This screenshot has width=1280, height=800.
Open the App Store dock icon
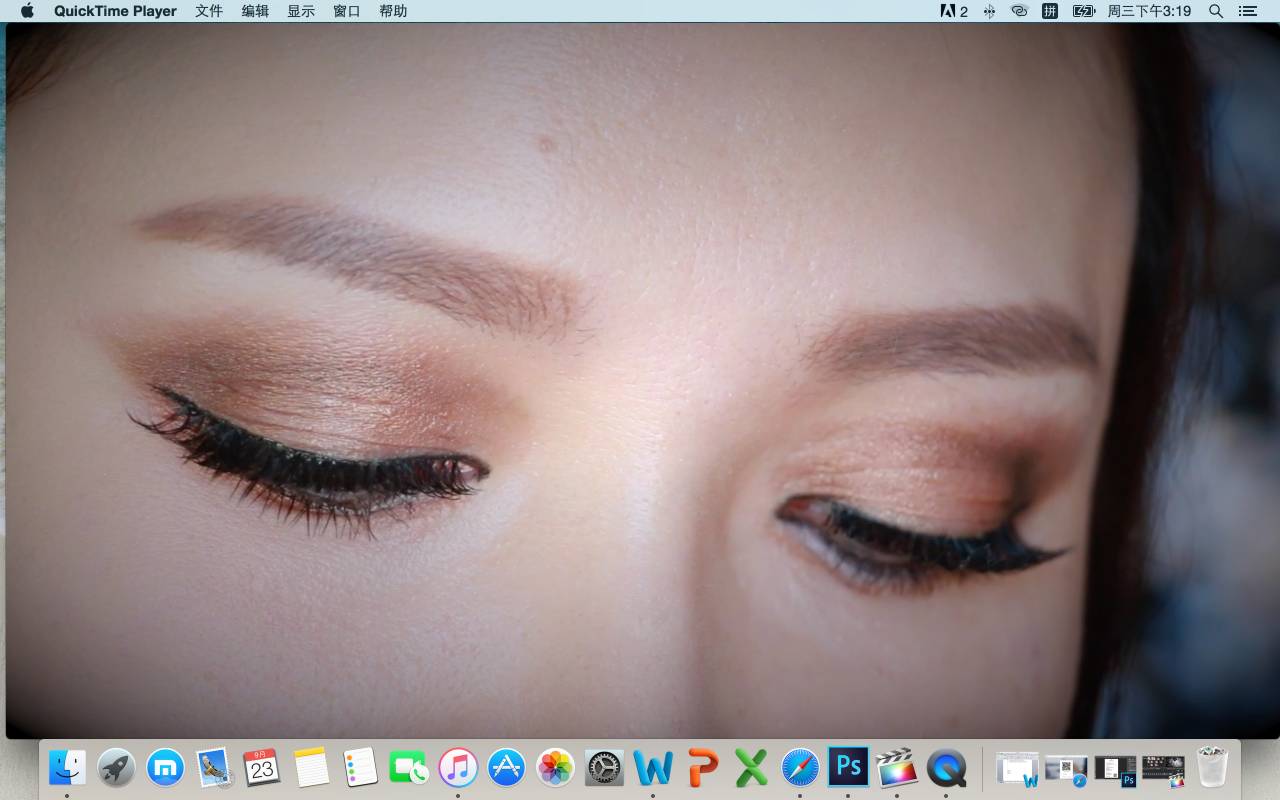click(x=507, y=768)
